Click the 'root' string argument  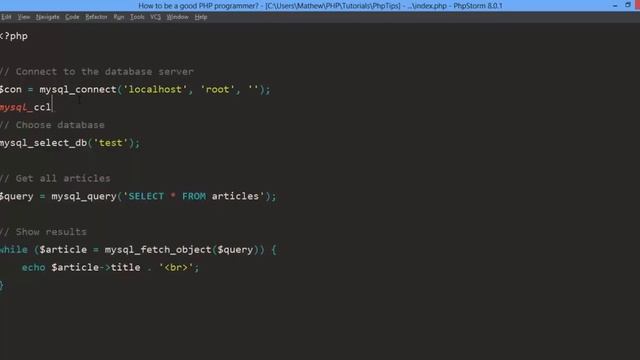pos(218,89)
